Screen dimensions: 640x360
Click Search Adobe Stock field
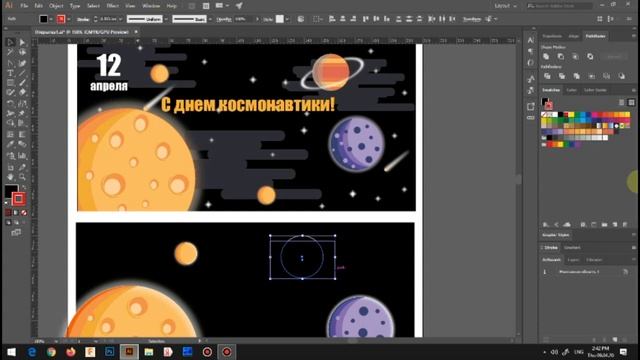pyautogui.click(x=559, y=6)
